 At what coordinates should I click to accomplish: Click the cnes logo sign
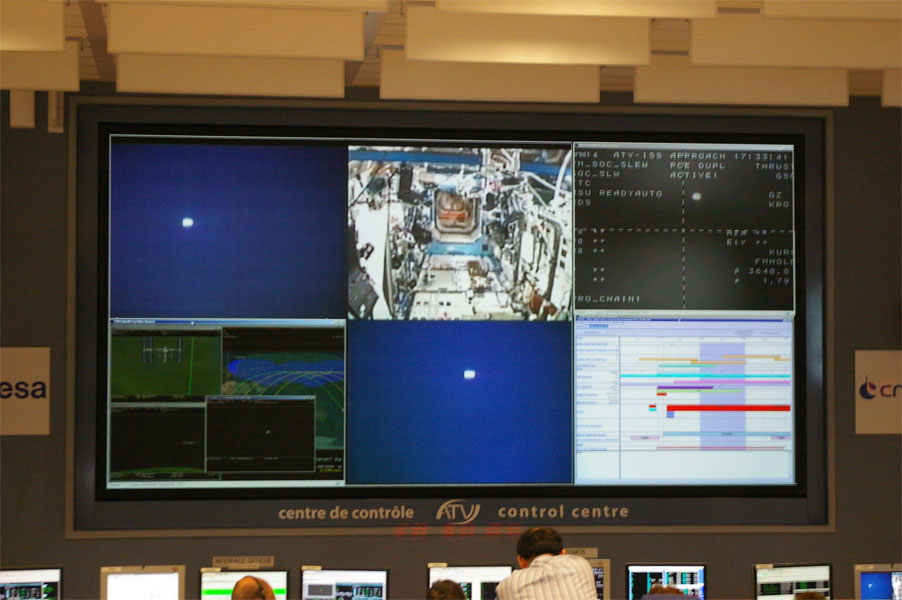[878, 392]
